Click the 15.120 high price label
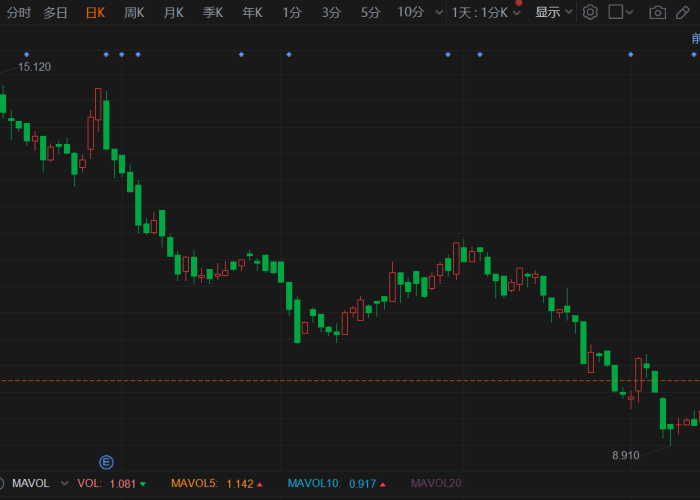 (x=34, y=67)
